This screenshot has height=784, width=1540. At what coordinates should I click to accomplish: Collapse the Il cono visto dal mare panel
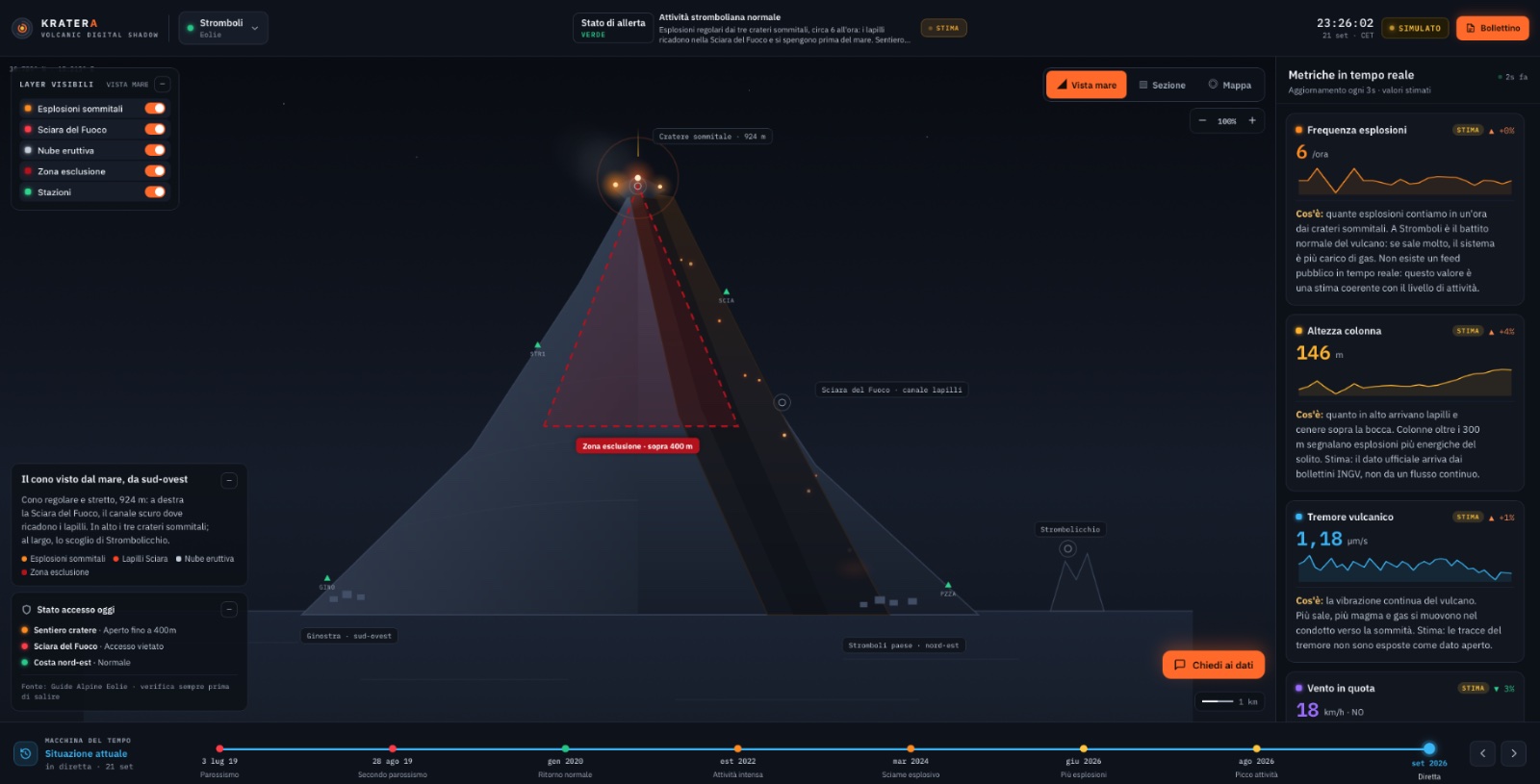tap(229, 480)
